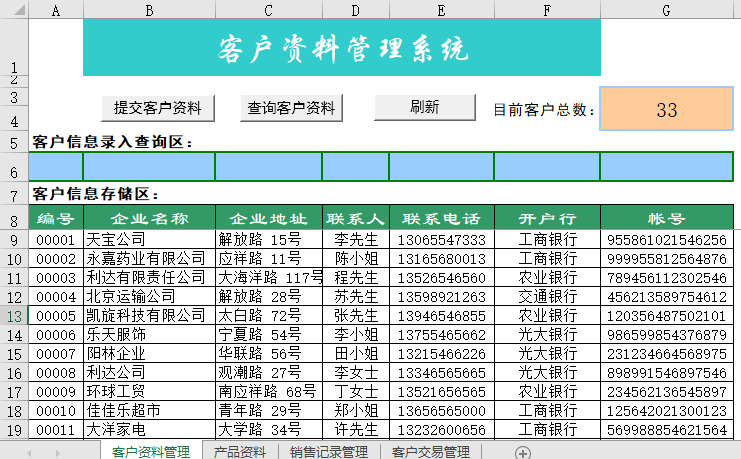Select the cell containing 北京运输公司

(149, 297)
